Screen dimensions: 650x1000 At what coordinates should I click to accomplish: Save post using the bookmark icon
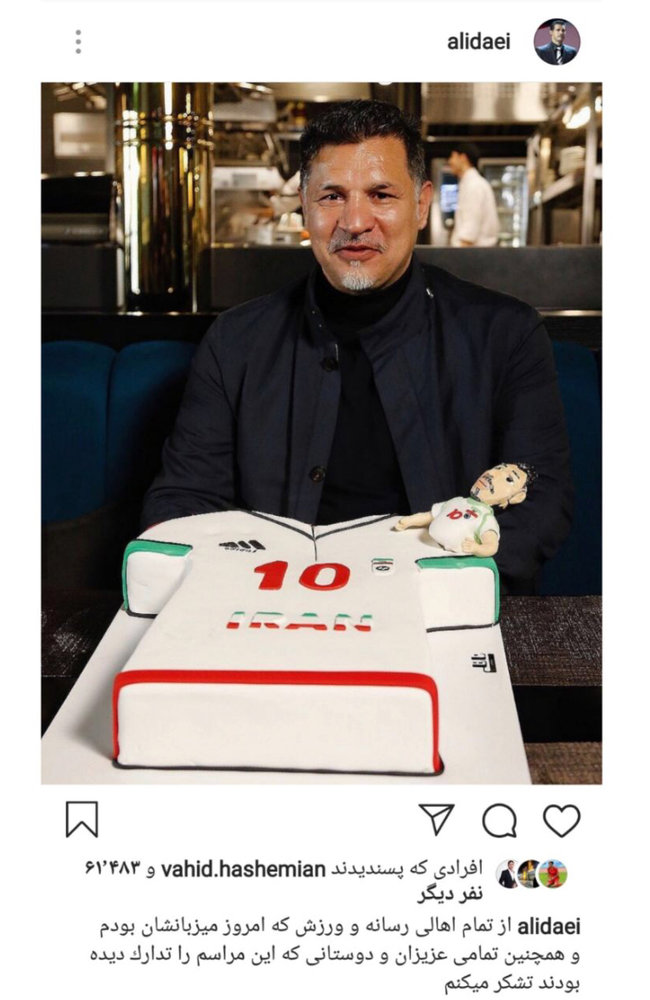pos(82,819)
